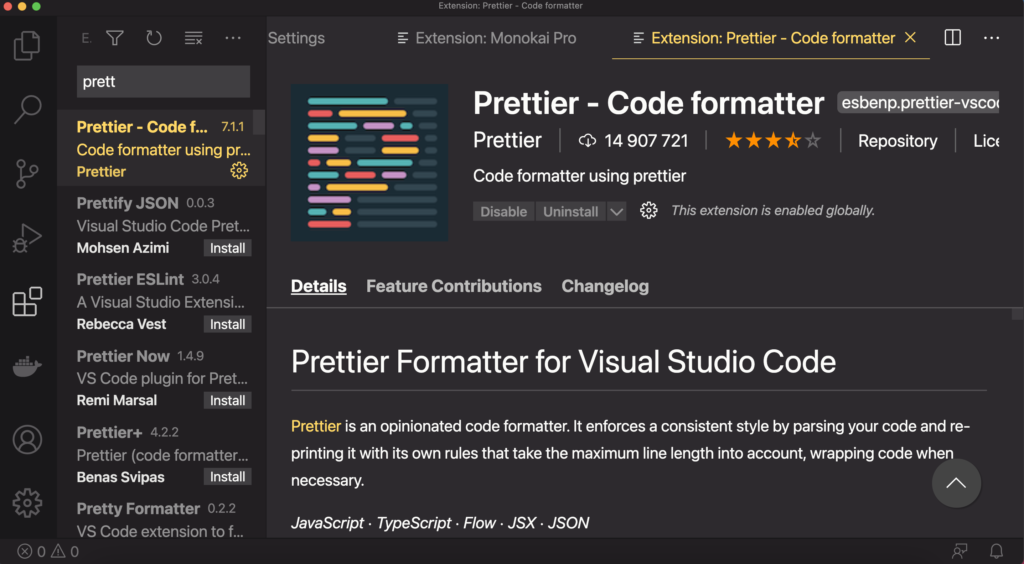Click the warnings count in status bar
The height and width of the screenshot is (564, 1024).
pos(65,552)
